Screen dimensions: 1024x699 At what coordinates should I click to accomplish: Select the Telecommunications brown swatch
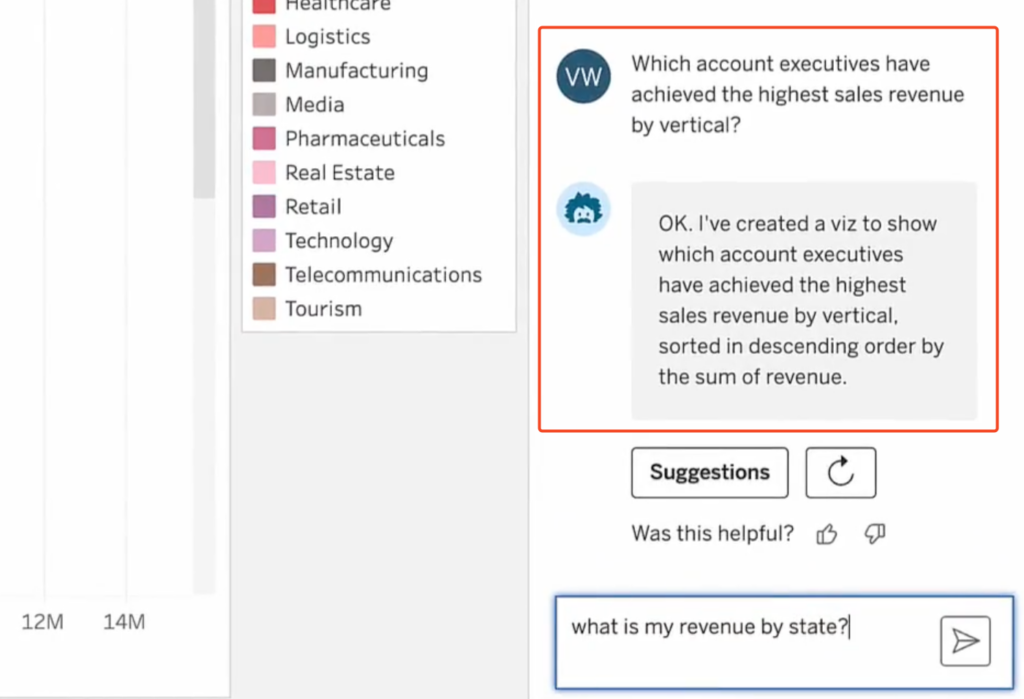coord(263,274)
